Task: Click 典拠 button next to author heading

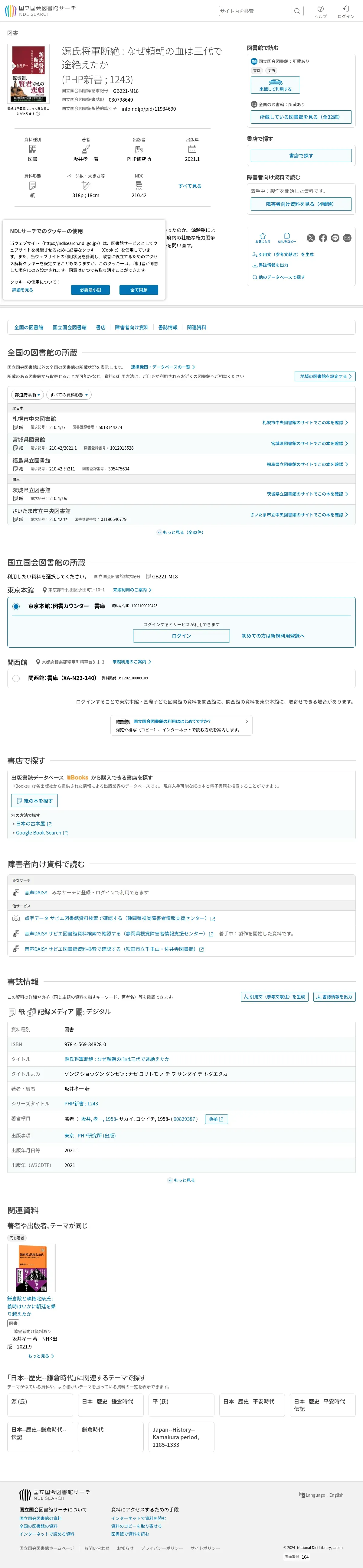Action: (x=216, y=1119)
